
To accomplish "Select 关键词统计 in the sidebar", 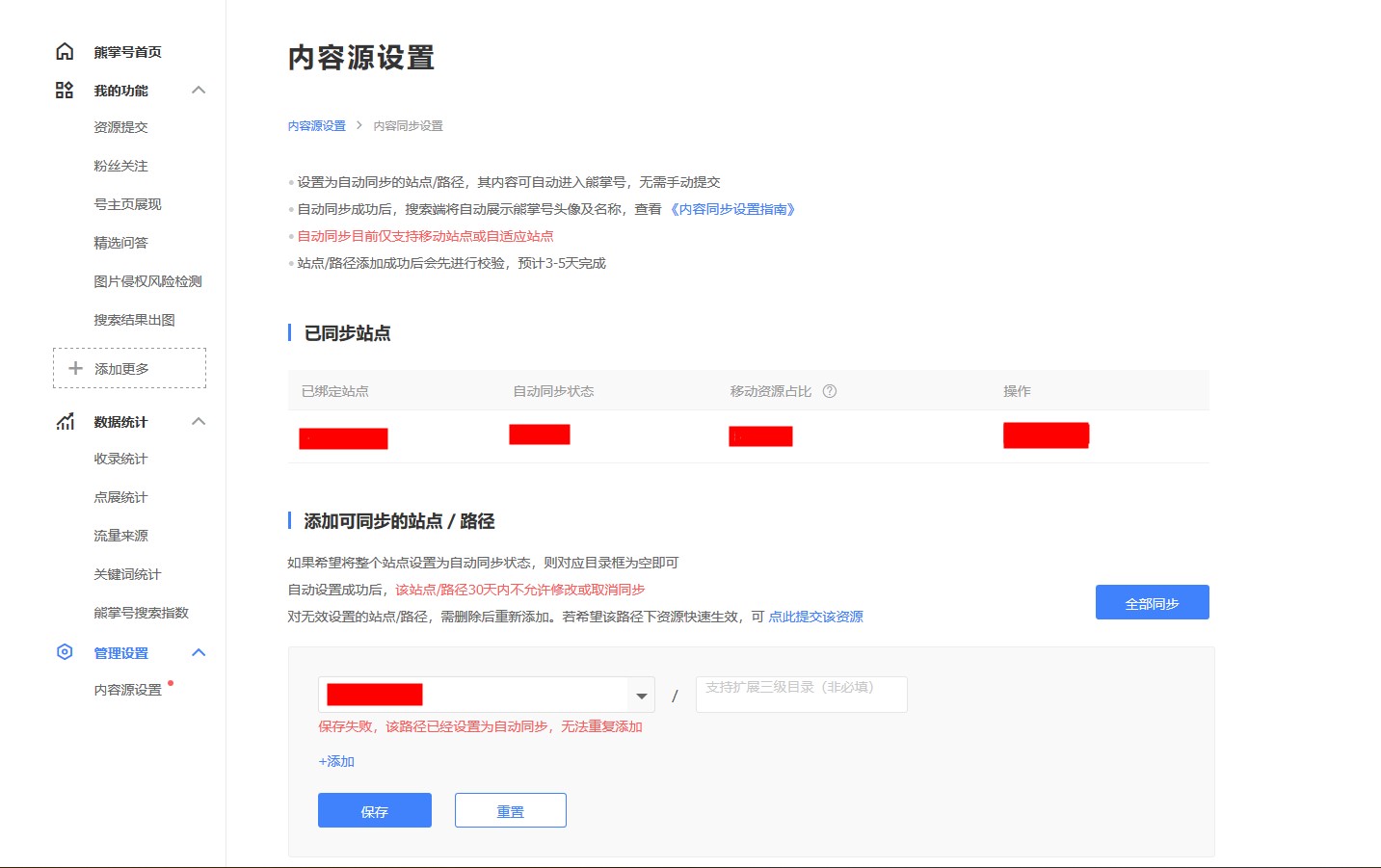I will (x=127, y=574).
